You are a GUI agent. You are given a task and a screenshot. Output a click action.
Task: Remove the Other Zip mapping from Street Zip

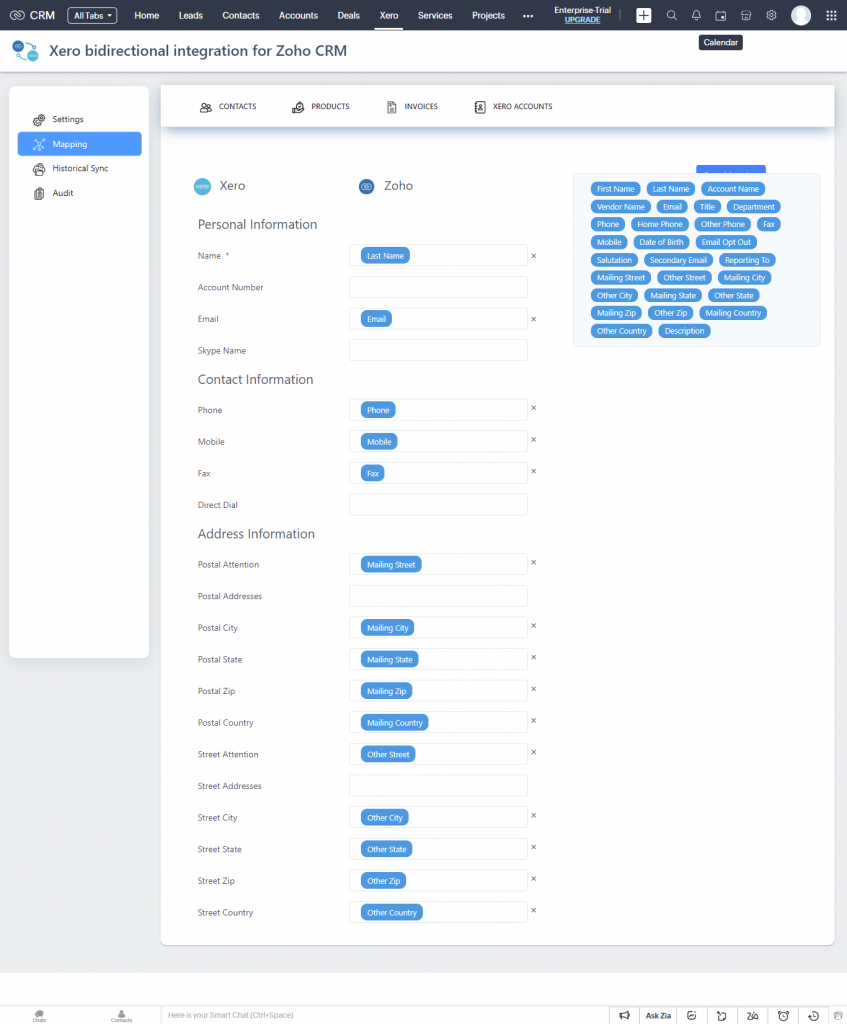point(534,879)
